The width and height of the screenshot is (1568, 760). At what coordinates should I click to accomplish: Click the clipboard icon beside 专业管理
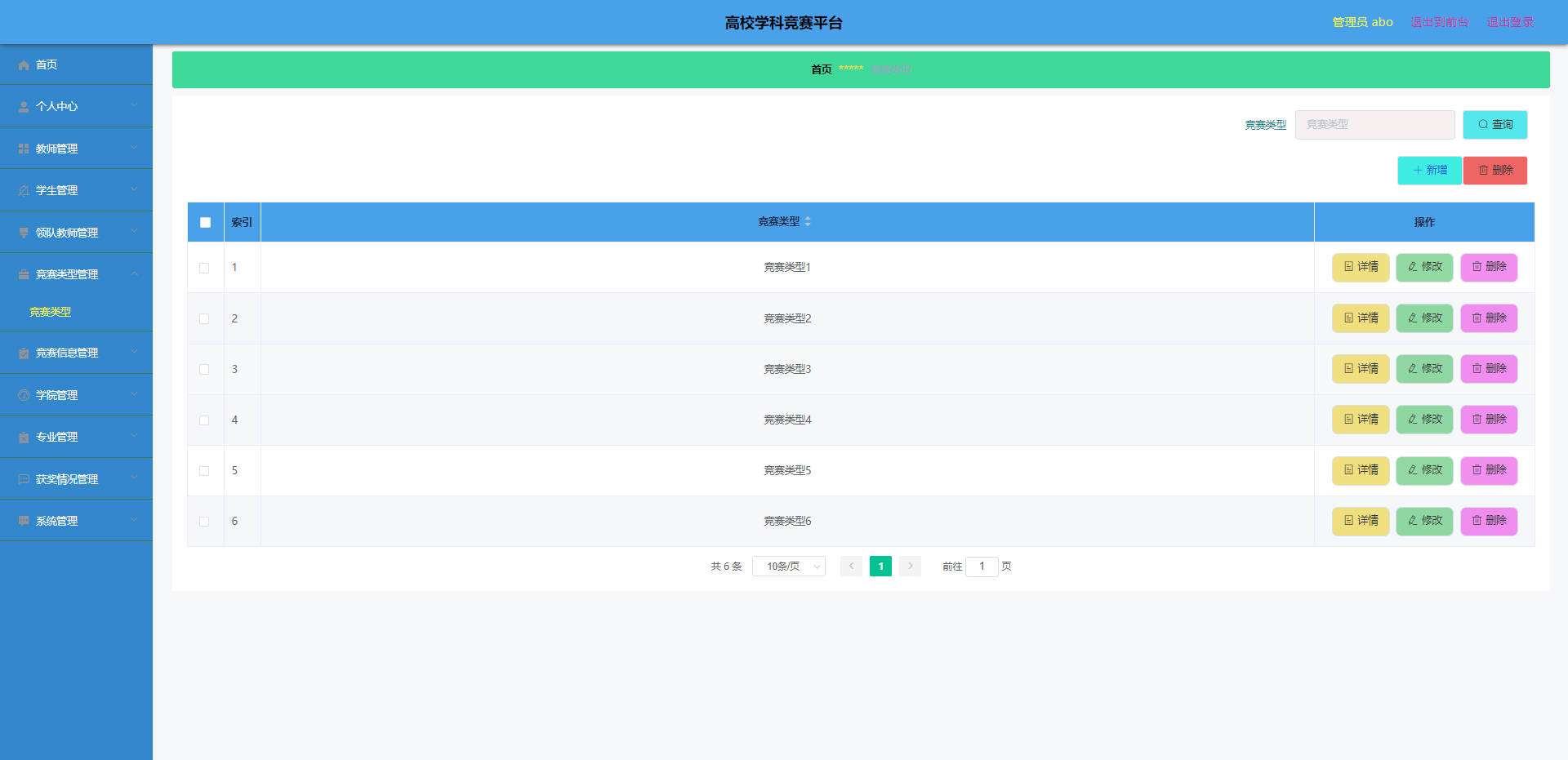pyautogui.click(x=24, y=438)
